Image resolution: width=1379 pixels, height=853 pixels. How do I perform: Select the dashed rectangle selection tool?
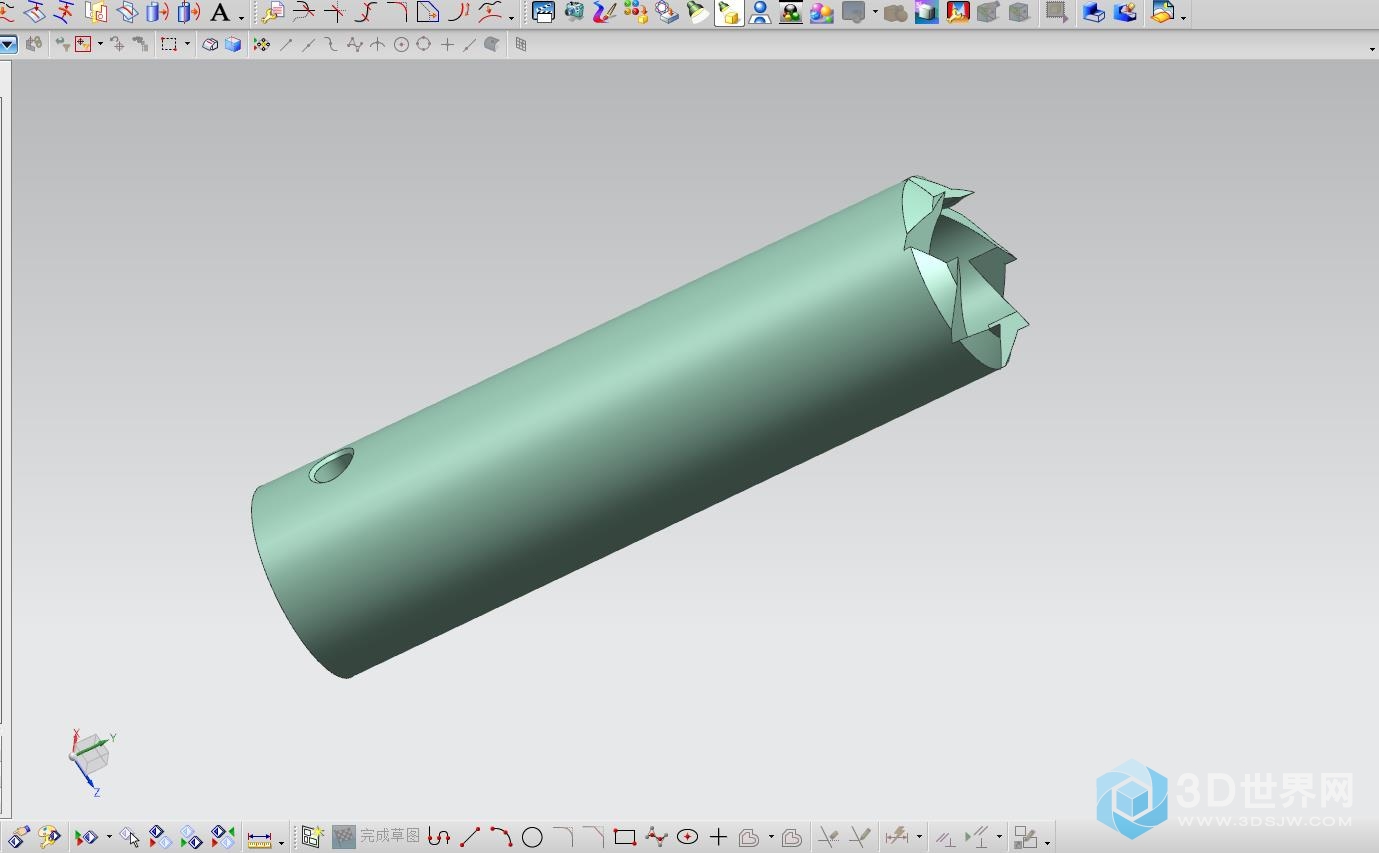click(x=169, y=44)
